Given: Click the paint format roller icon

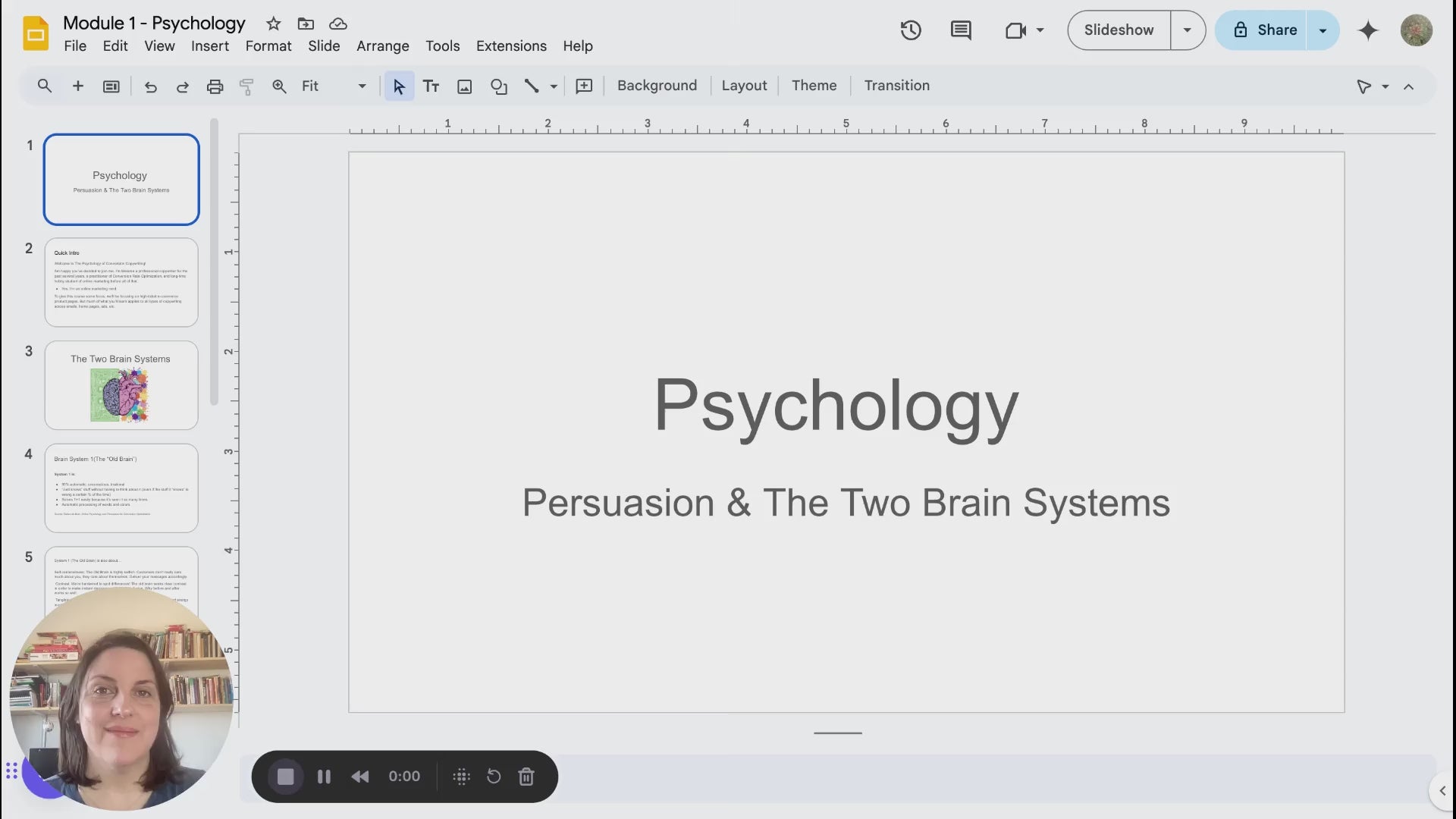Looking at the screenshot, I should pyautogui.click(x=246, y=86).
